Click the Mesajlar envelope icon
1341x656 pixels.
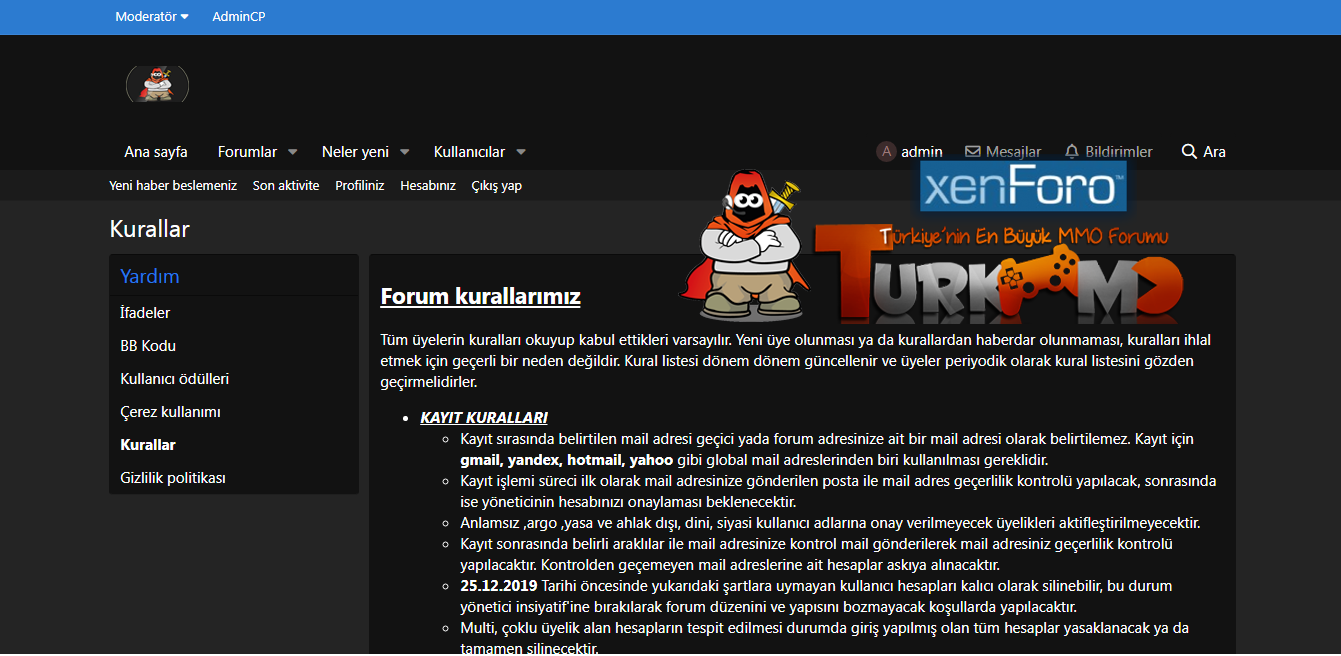click(x=972, y=152)
